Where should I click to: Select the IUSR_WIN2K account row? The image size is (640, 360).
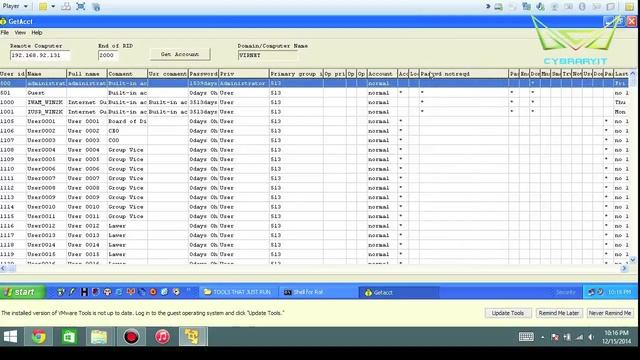[314, 112]
